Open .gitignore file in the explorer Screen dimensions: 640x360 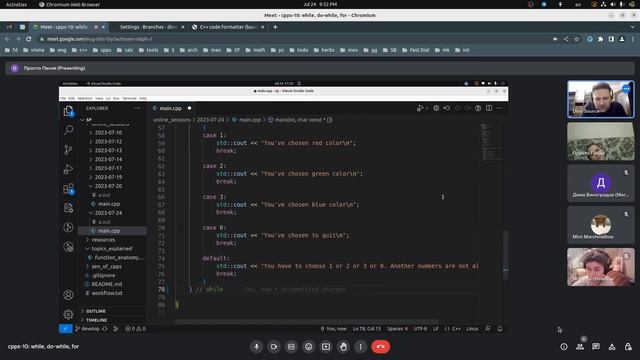(103, 276)
